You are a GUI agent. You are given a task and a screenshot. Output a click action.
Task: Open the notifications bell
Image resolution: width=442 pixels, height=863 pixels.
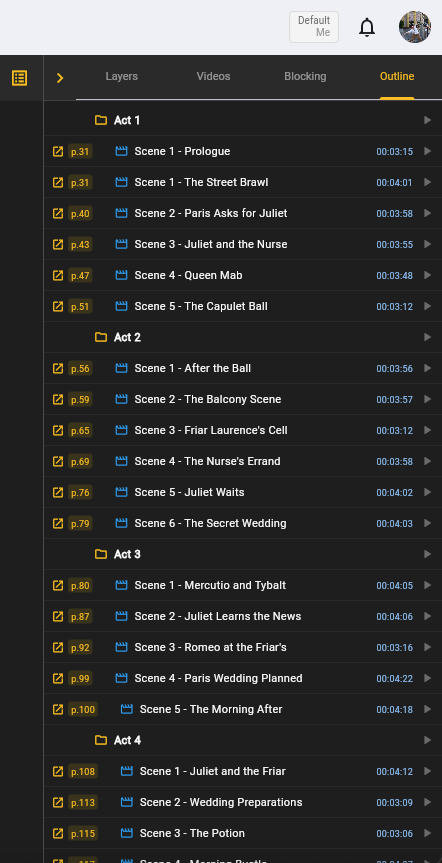tap(367, 27)
